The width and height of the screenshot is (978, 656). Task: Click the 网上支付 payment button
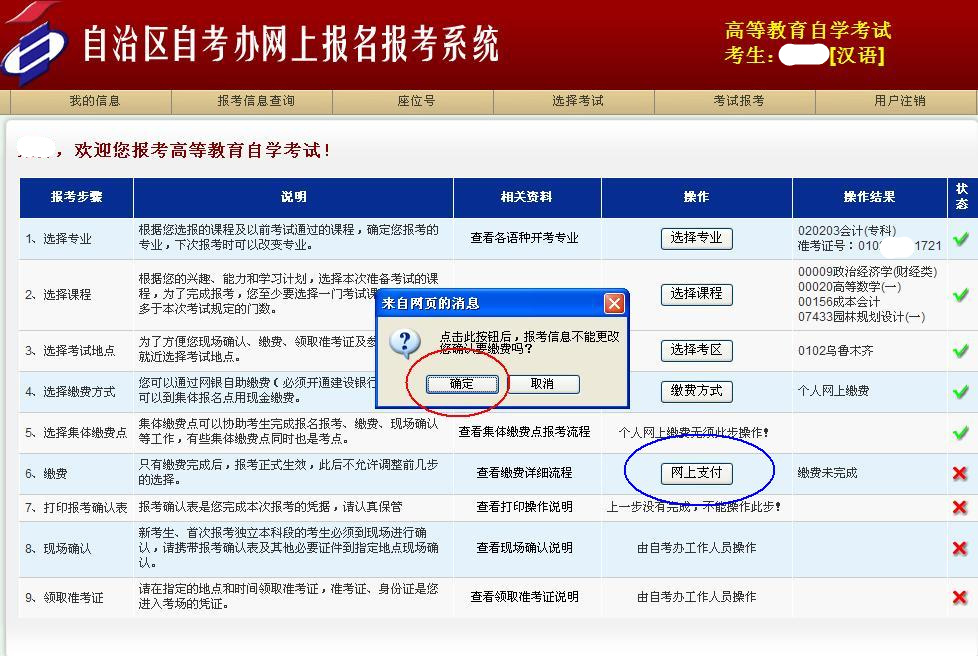tap(697, 471)
